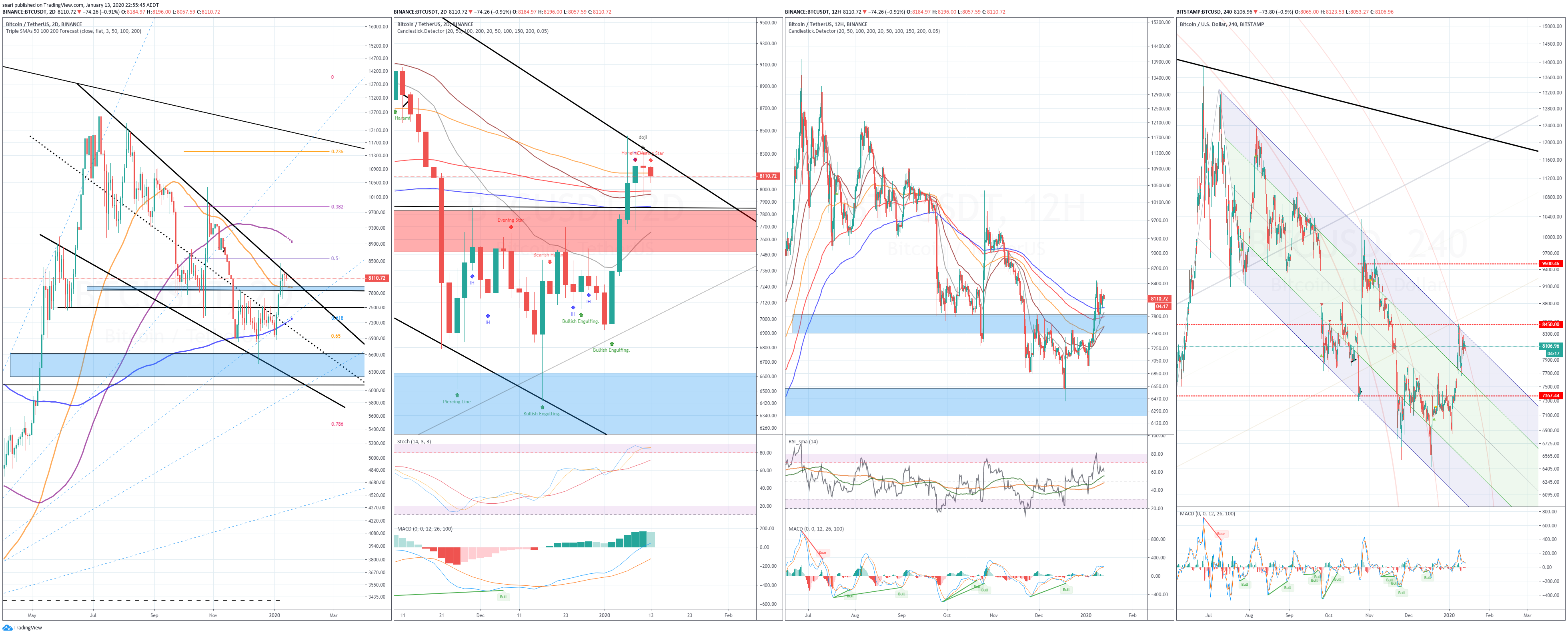
Task: Click the MACD label under the second chart
Action: coord(425,529)
